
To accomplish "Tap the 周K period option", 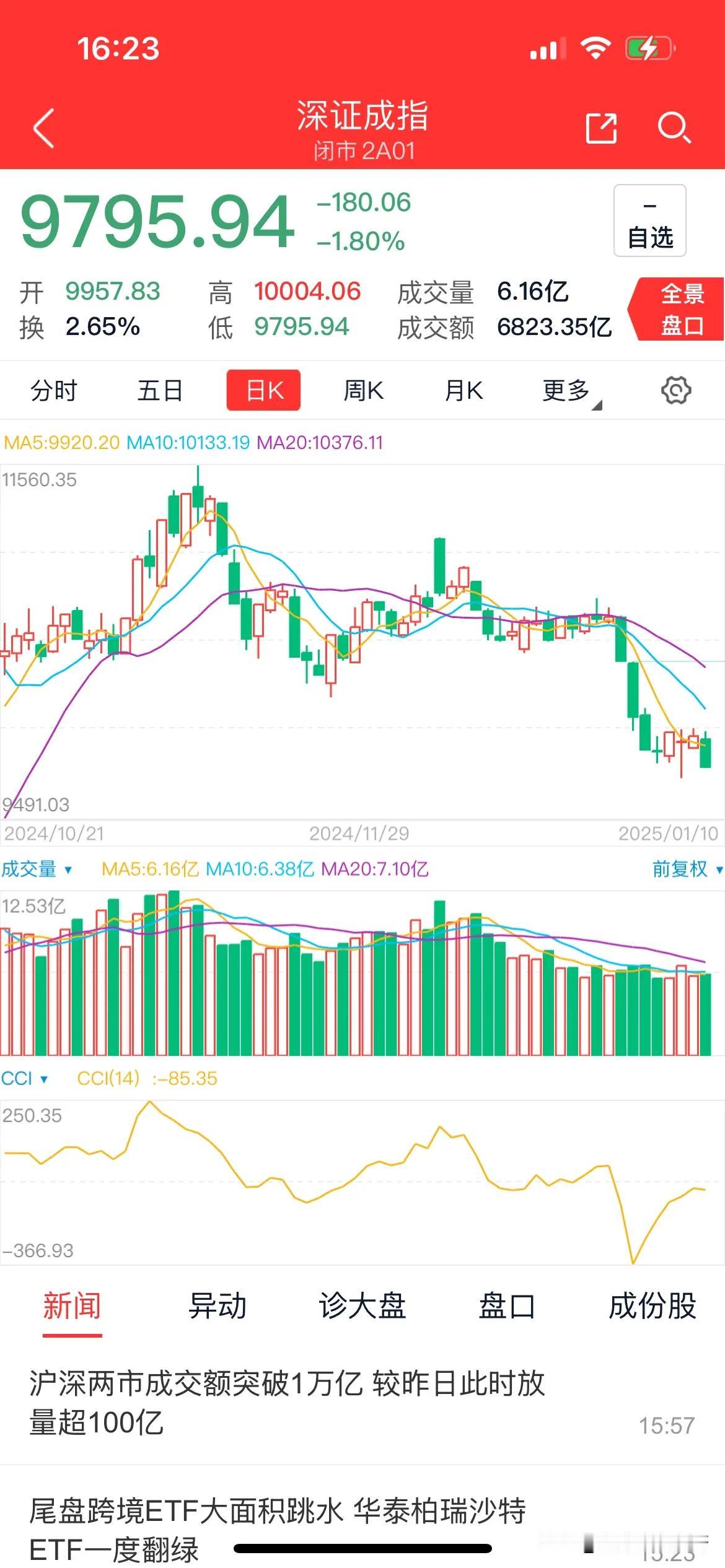I will click(x=364, y=391).
